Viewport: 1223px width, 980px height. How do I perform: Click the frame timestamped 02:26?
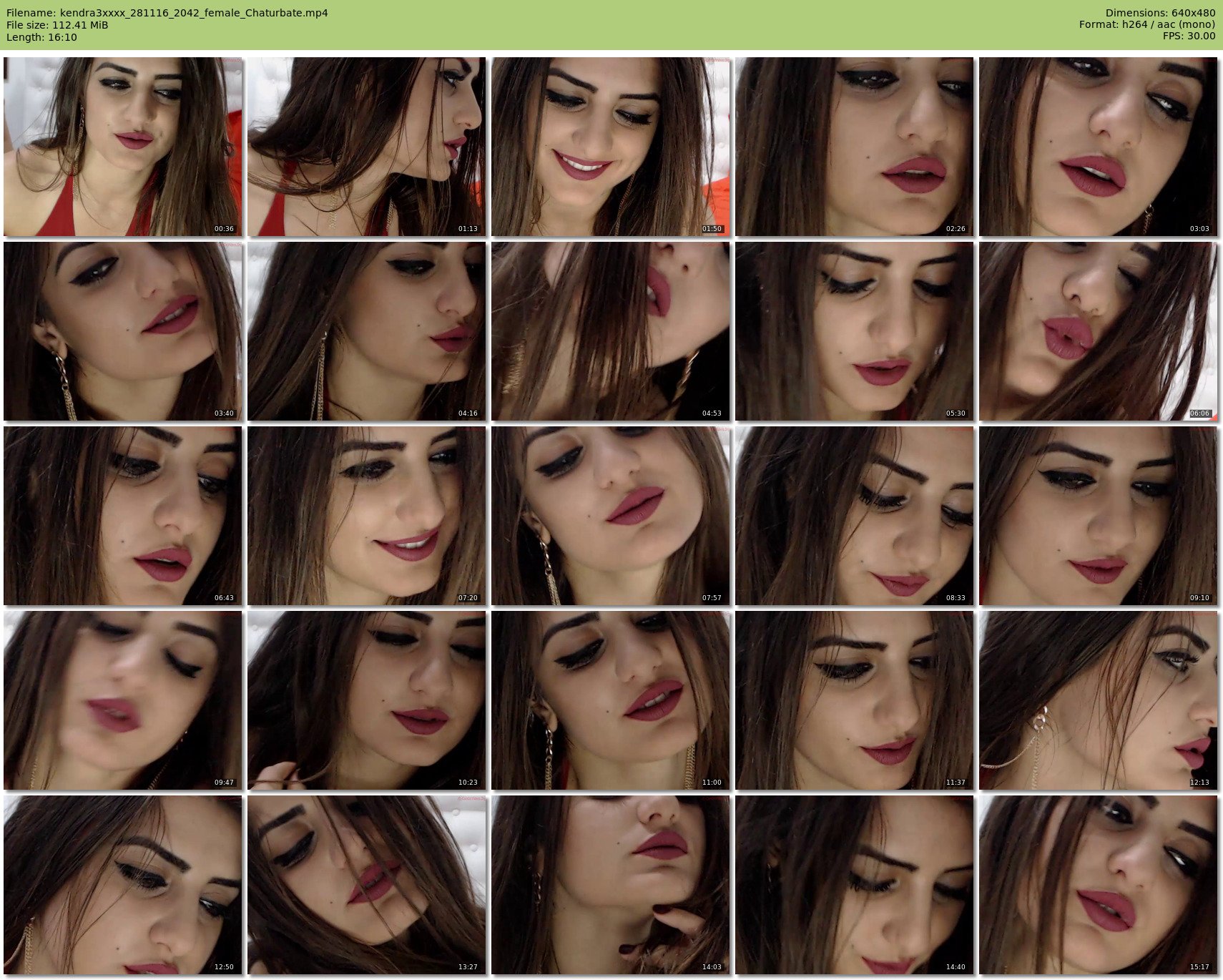click(854, 147)
